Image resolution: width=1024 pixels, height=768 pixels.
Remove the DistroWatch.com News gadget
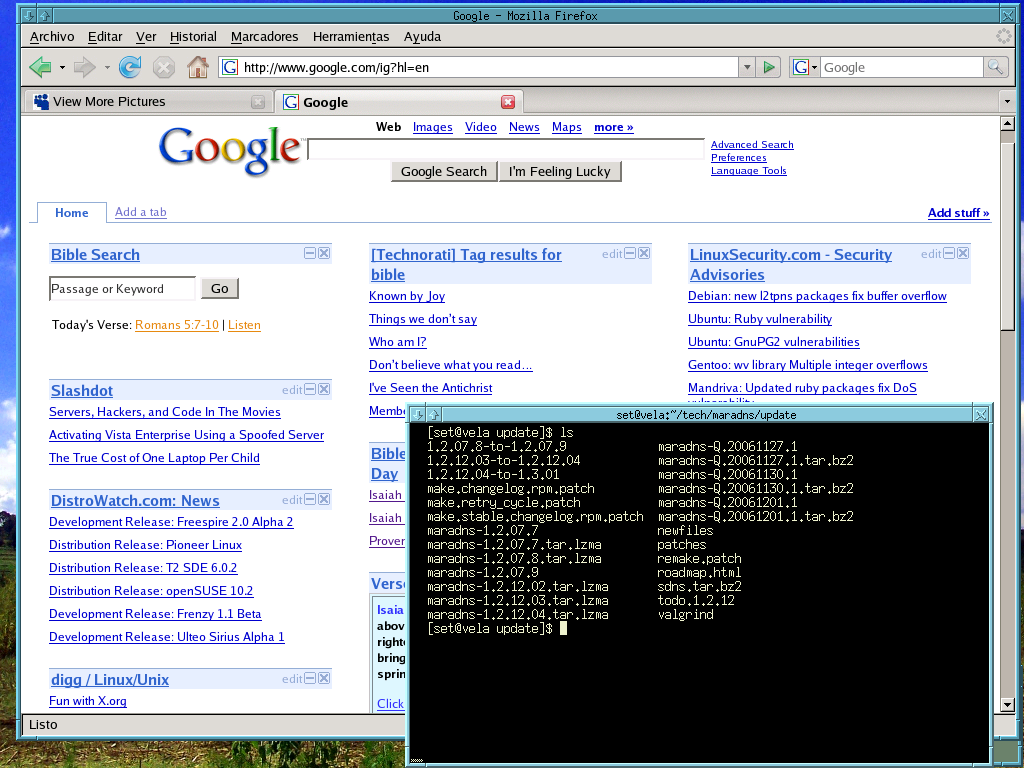pos(324,499)
